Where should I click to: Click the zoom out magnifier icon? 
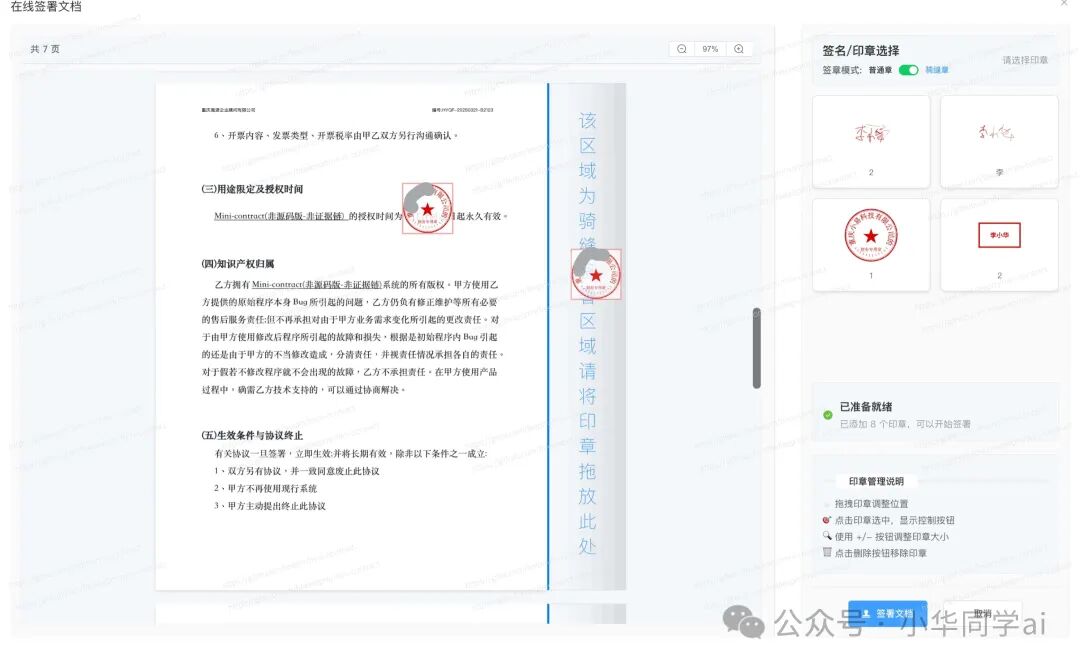pos(682,48)
